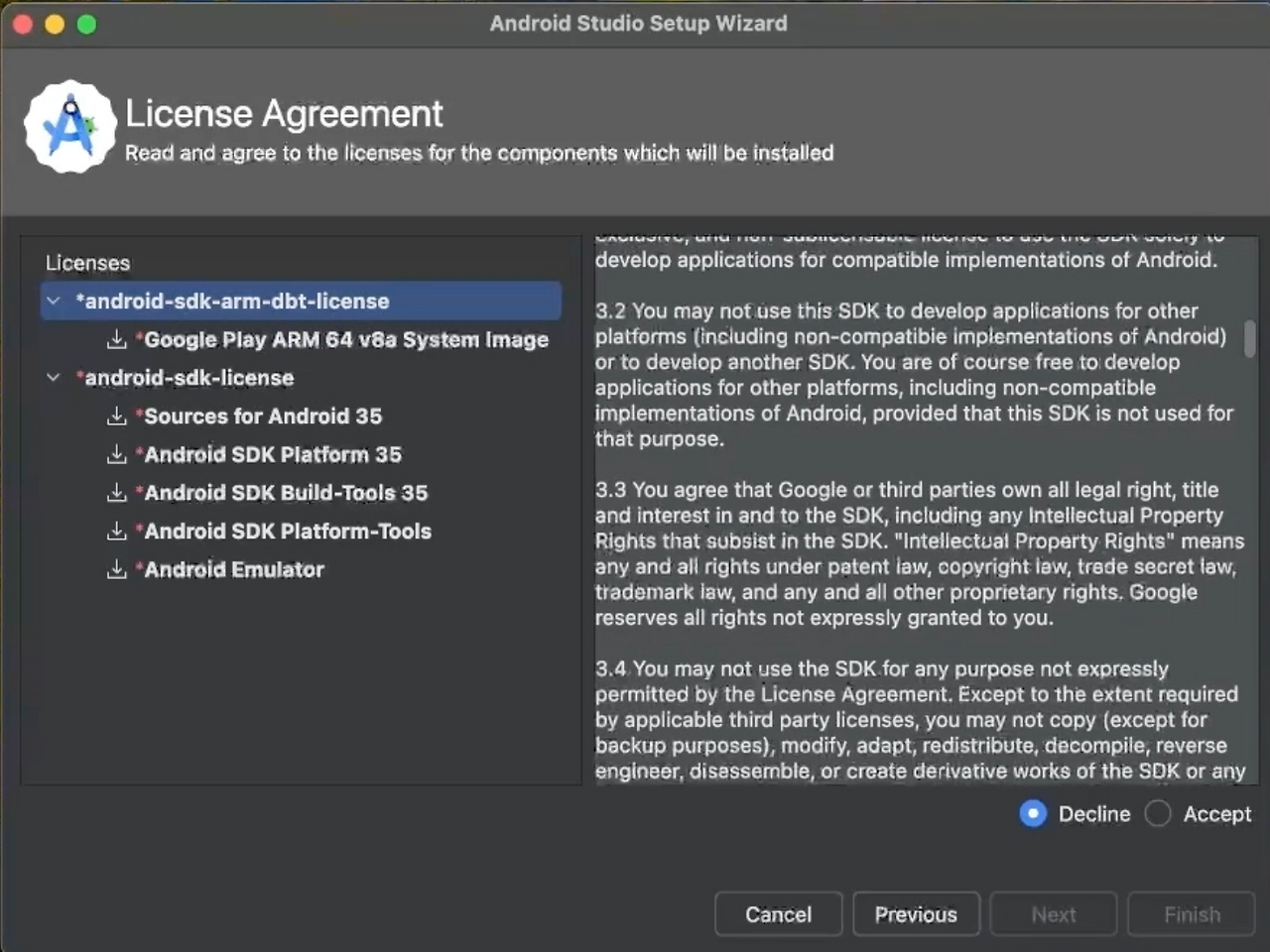The width and height of the screenshot is (1270, 952).
Task: Click paragraph 3.4 of license text
Action: coord(919,720)
